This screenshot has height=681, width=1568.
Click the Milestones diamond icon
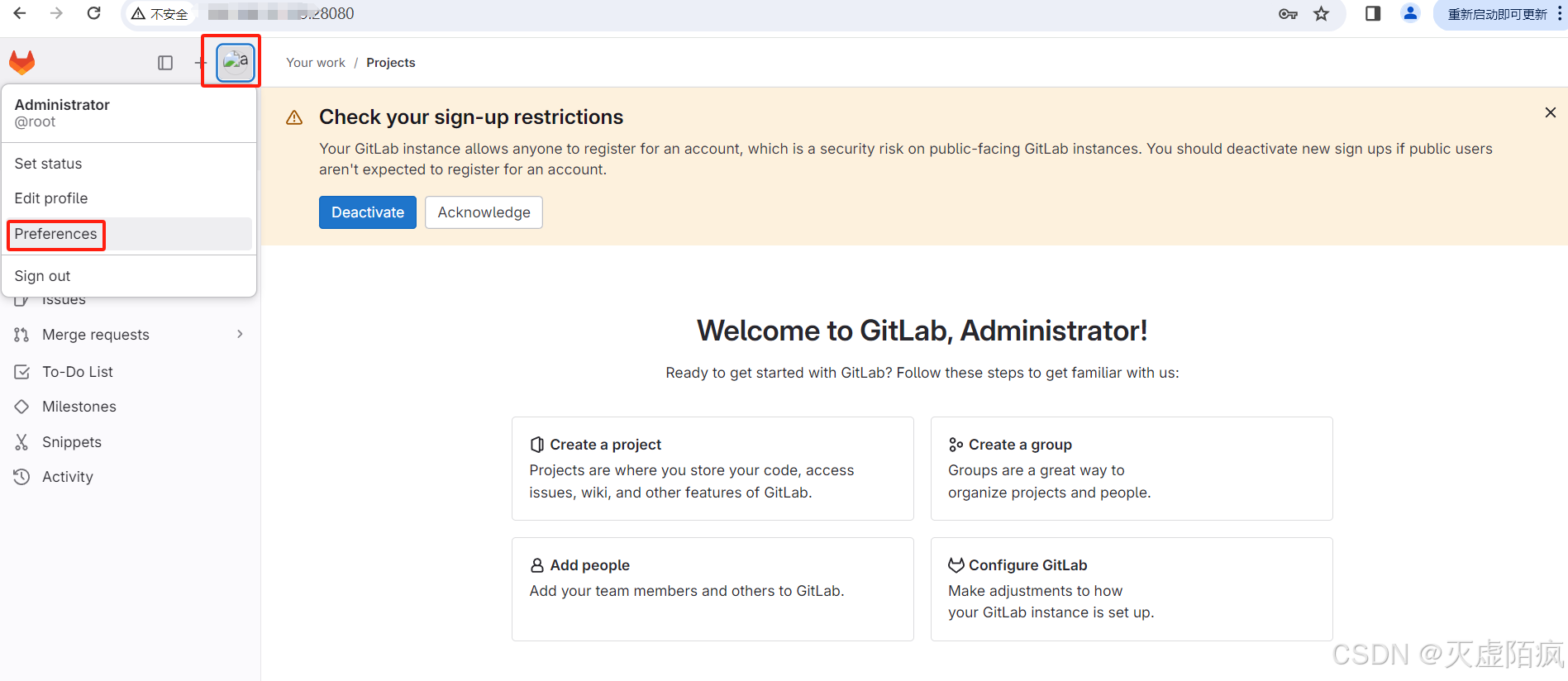click(x=21, y=407)
